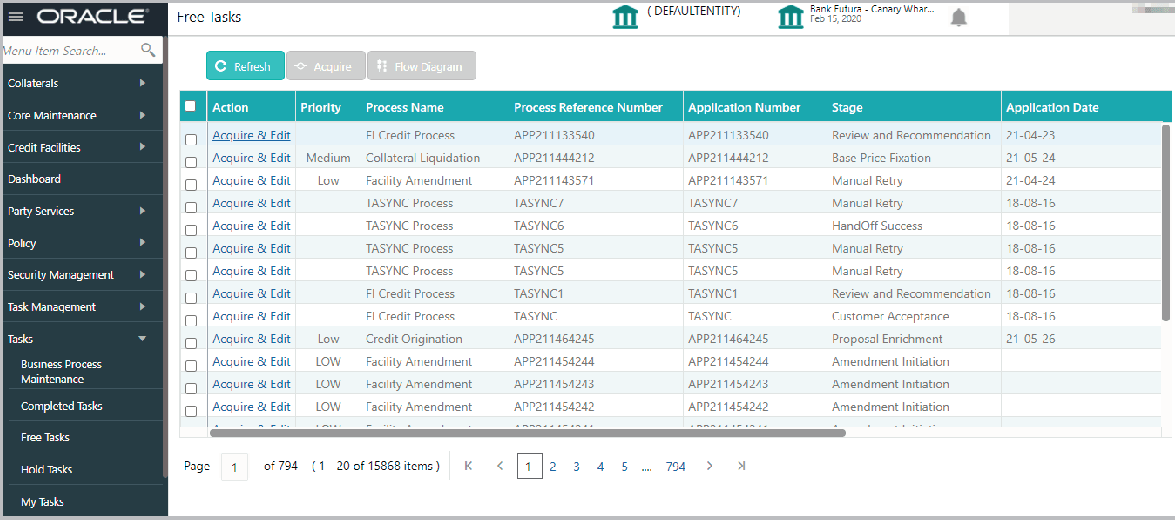Click the Menu Item Search field
This screenshot has width=1175, height=526.
71,51
